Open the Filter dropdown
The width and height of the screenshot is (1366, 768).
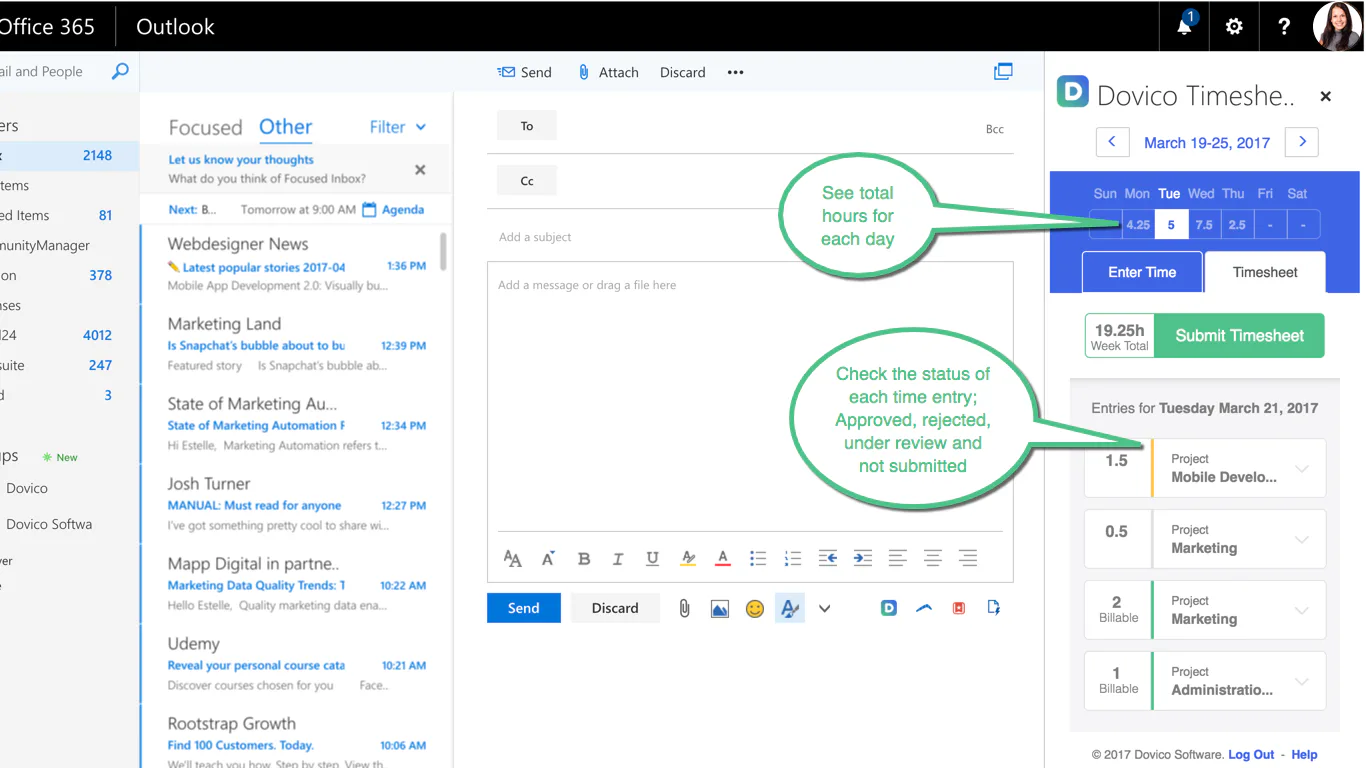(x=398, y=127)
